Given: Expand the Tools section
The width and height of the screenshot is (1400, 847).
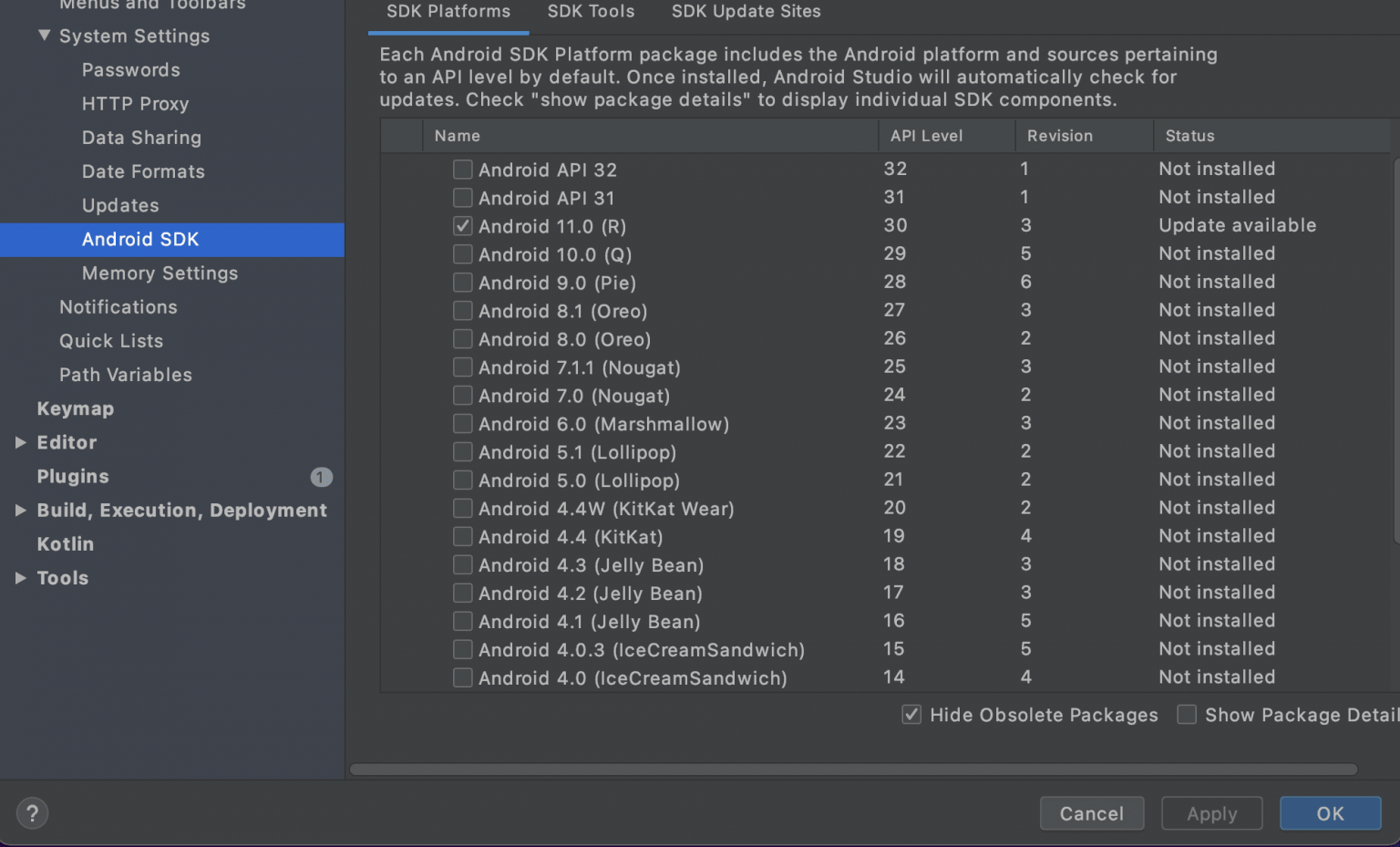Looking at the screenshot, I should coord(21,577).
